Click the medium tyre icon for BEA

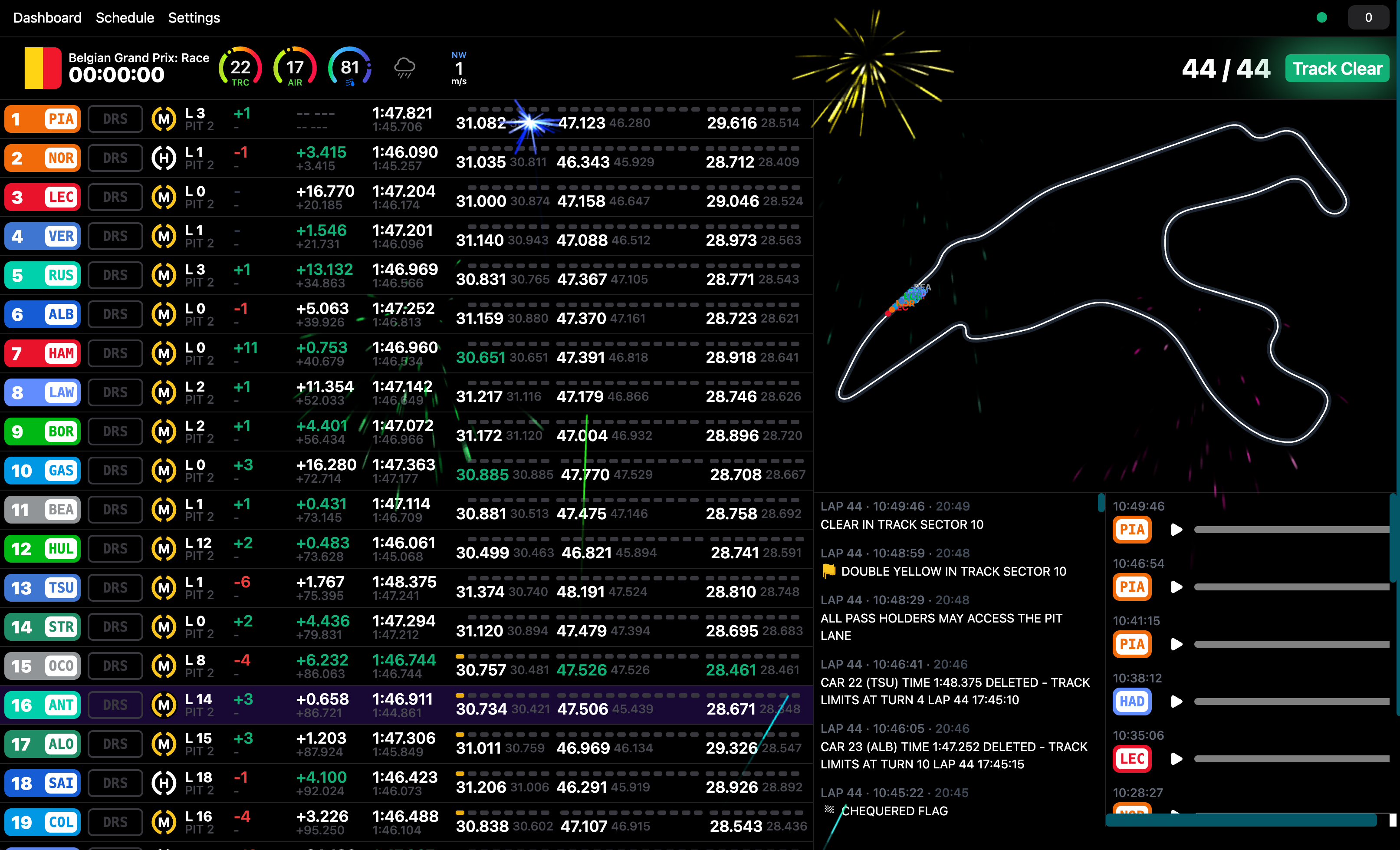click(164, 510)
